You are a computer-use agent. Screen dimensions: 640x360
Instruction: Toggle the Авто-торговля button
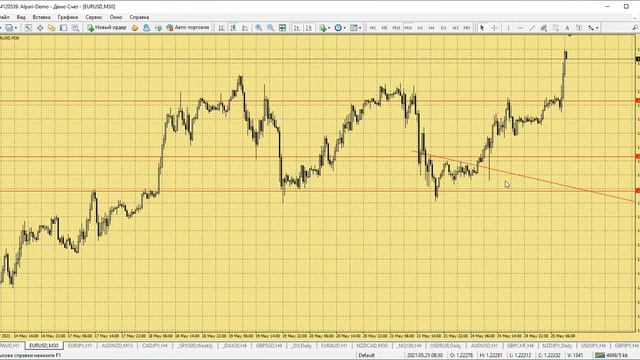tap(188, 27)
